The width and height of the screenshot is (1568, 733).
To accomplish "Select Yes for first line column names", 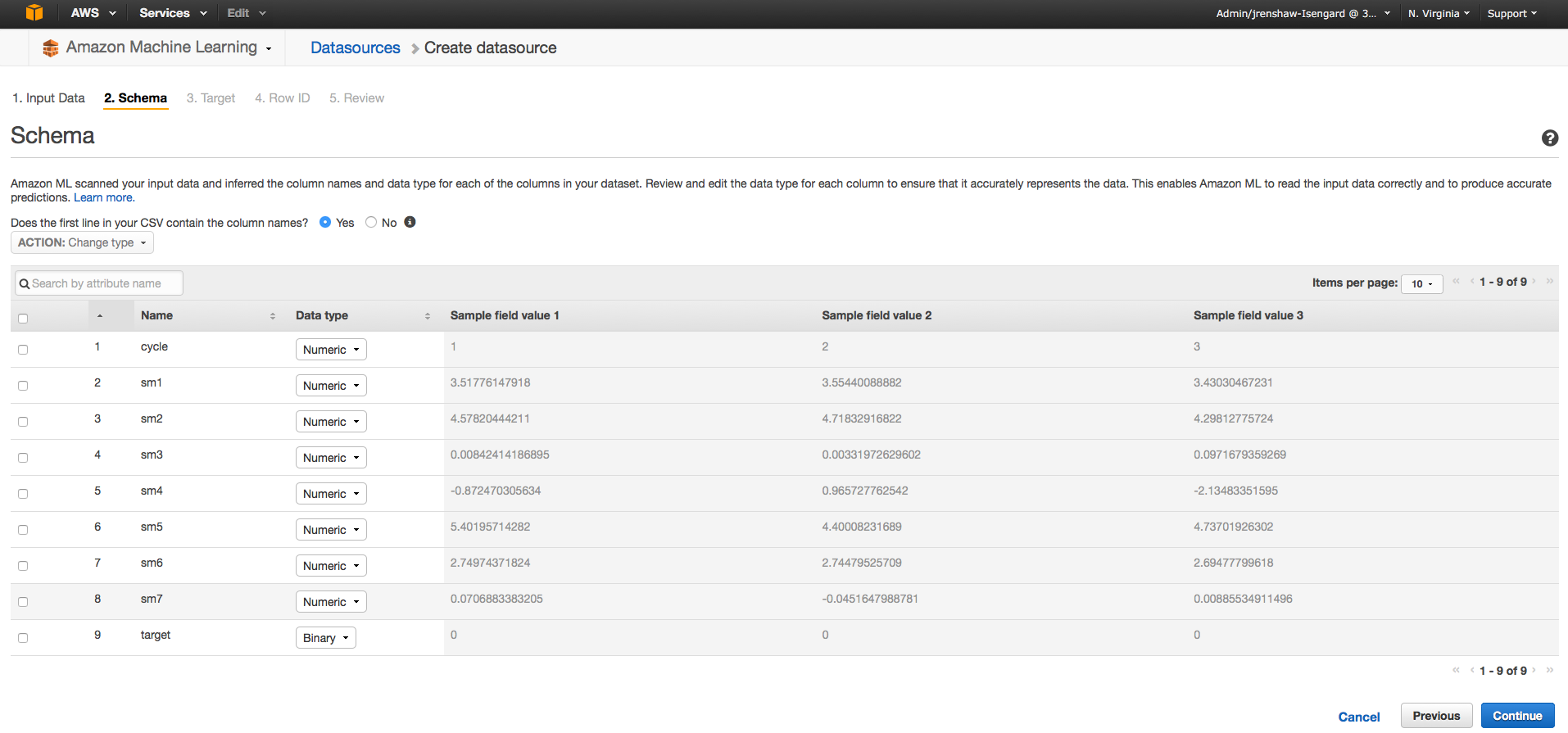I will [x=325, y=222].
